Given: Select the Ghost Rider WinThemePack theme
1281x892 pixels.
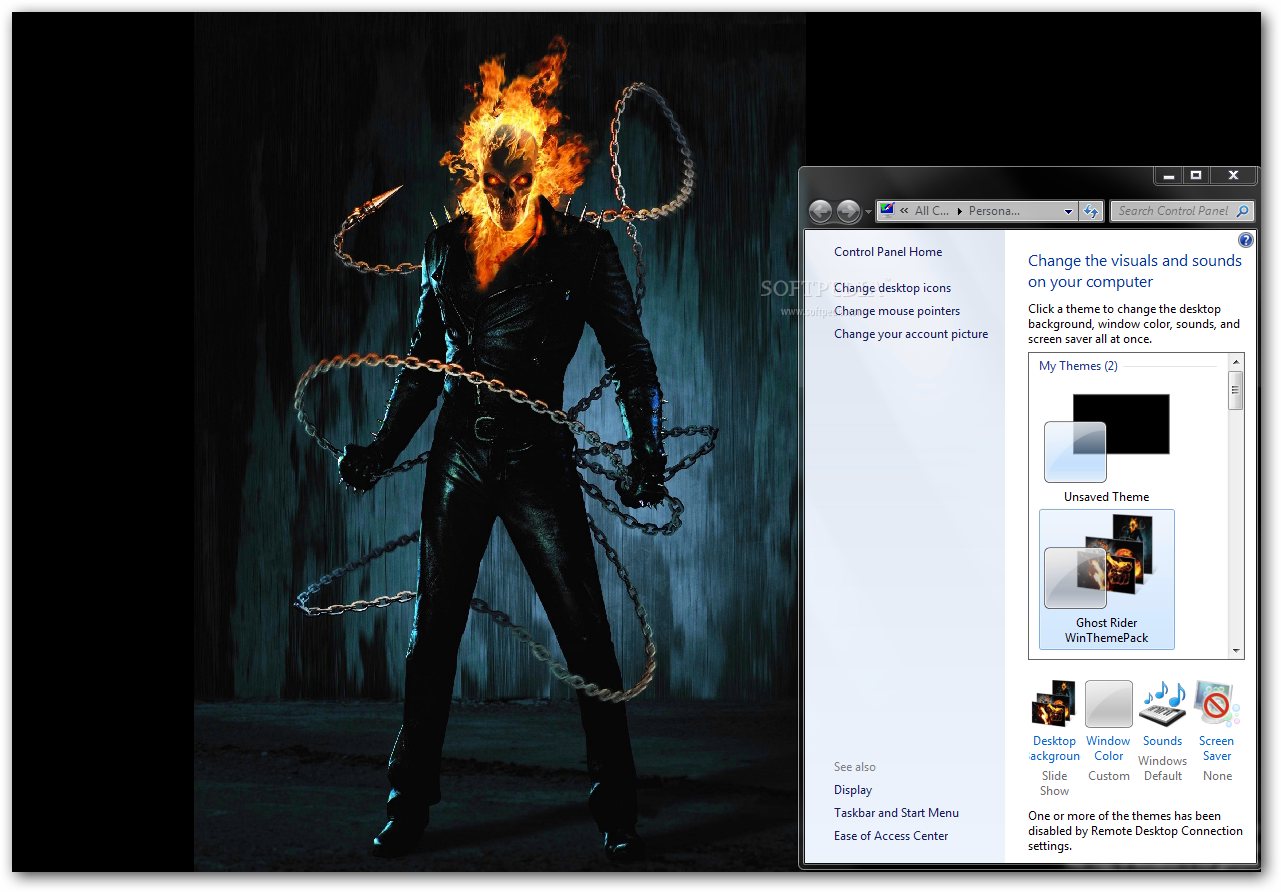Looking at the screenshot, I should coord(1106,579).
